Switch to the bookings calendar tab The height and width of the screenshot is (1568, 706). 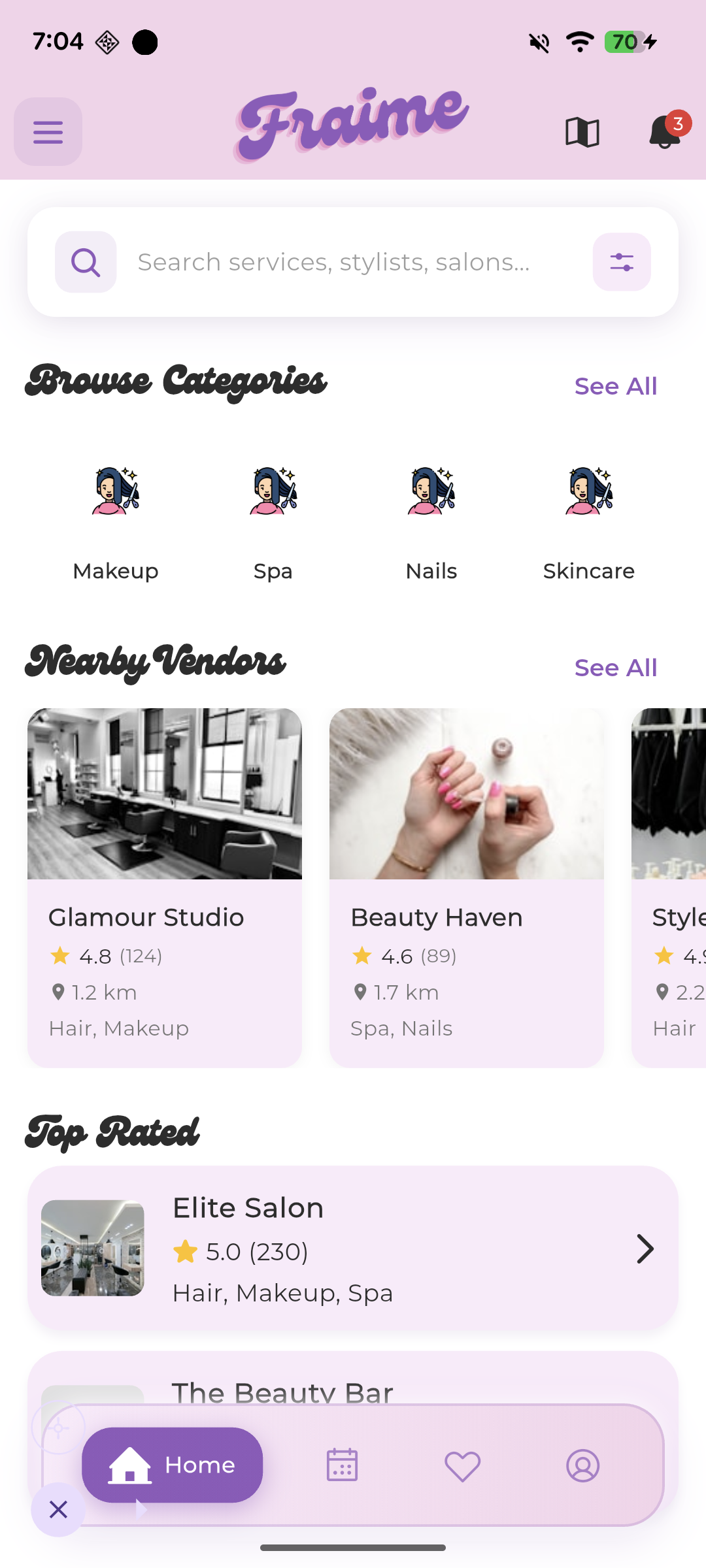click(x=342, y=1465)
